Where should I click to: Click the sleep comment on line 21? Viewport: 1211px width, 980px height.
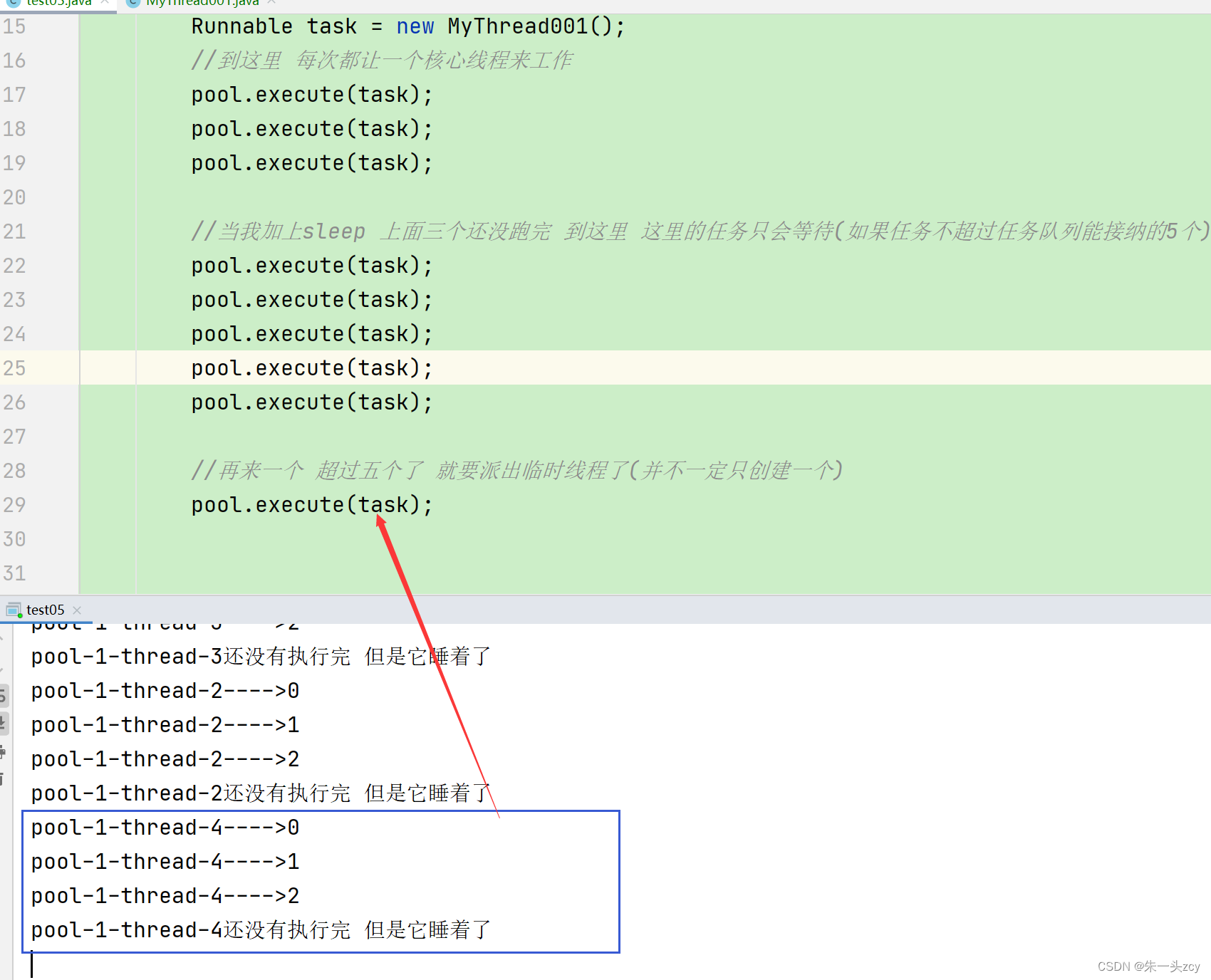click(x=700, y=231)
